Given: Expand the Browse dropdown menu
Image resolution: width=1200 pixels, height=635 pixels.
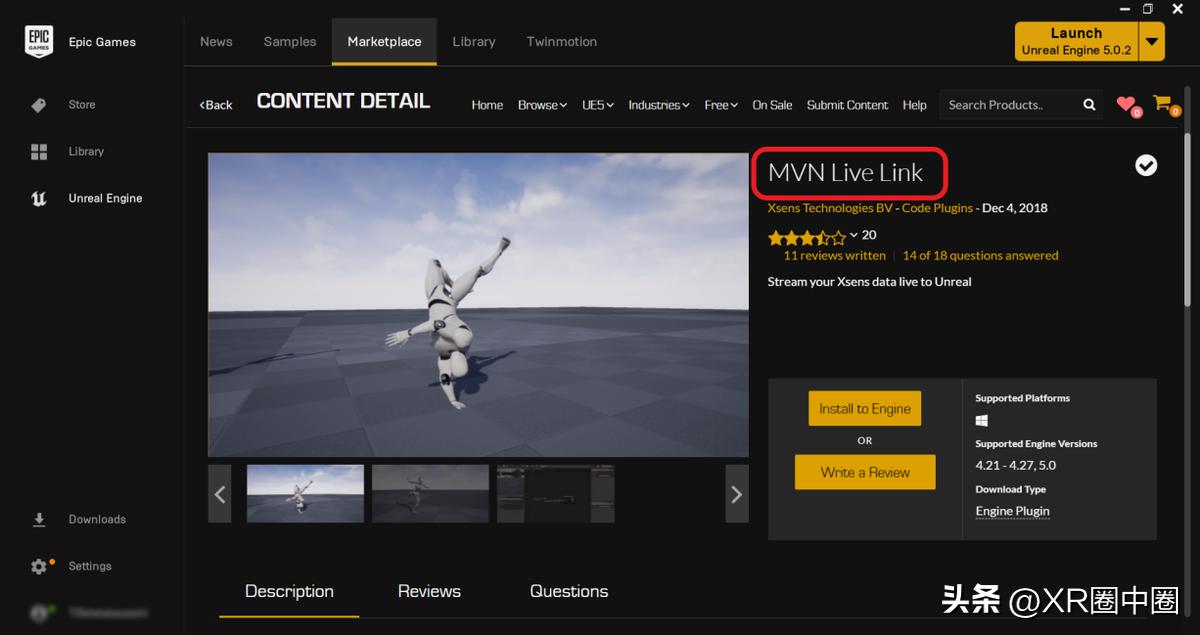Looking at the screenshot, I should coord(542,105).
